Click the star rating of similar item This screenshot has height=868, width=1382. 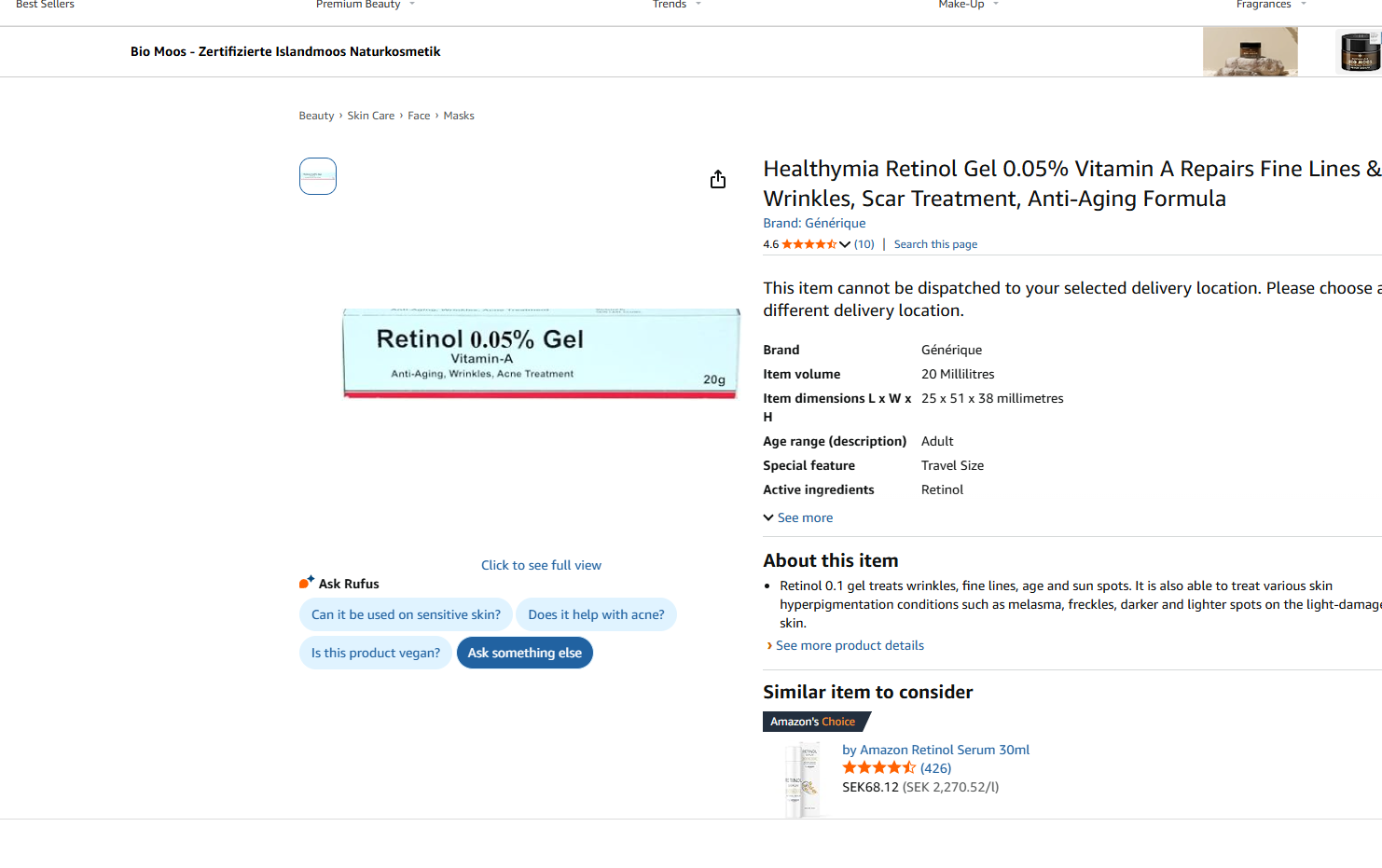(x=878, y=768)
